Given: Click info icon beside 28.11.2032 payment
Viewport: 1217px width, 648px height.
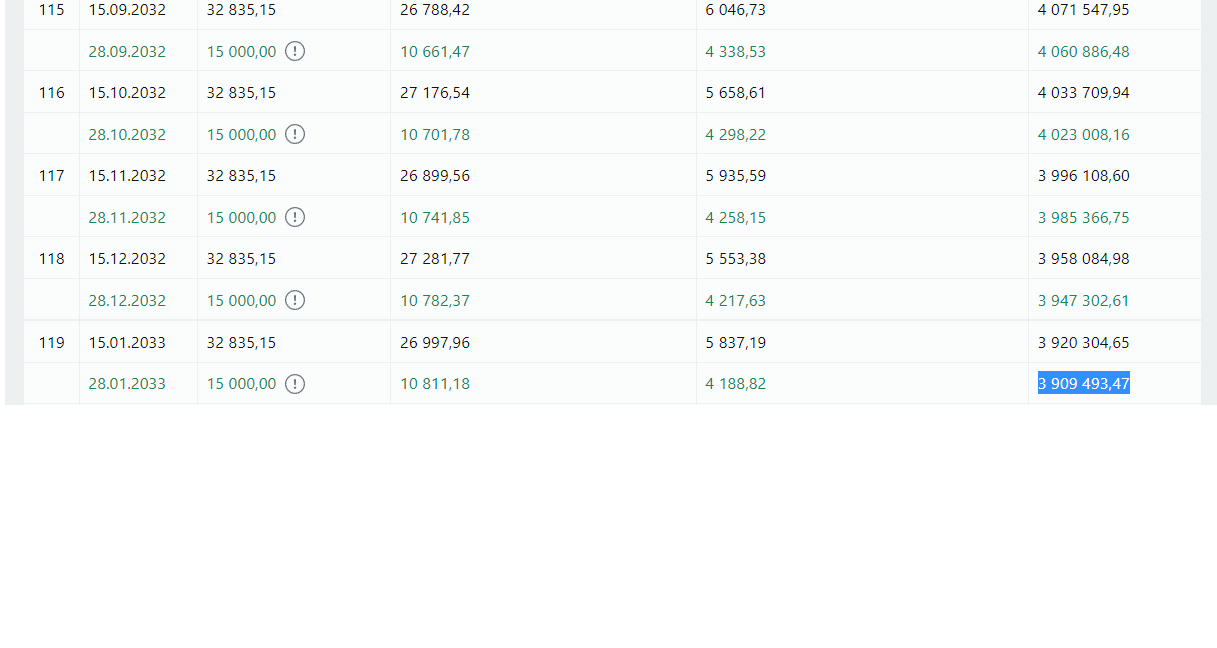Looking at the screenshot, I should pos(295,217).
